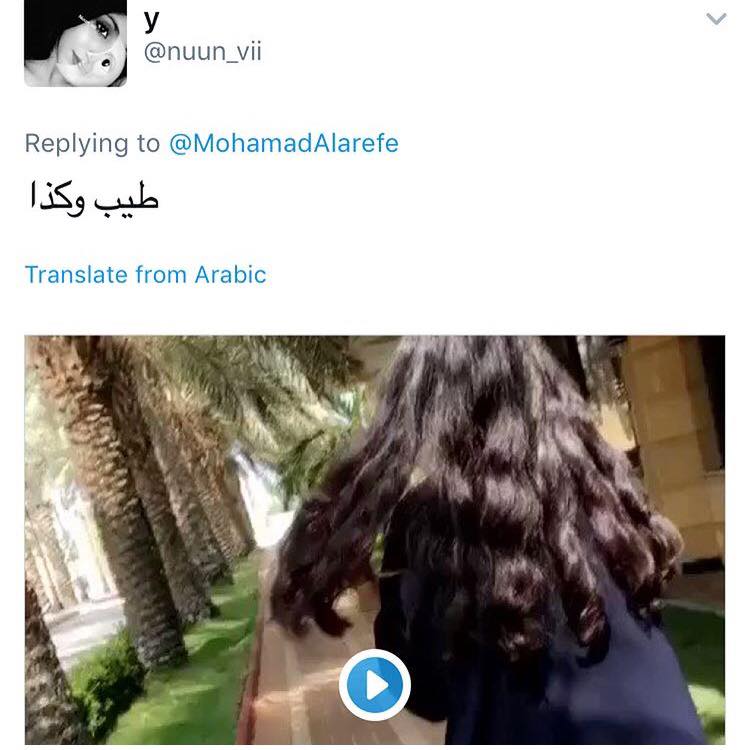Screen dimensions: 749x750
Task: Open the tweet options chevron menu
Action: coord(716,19)
